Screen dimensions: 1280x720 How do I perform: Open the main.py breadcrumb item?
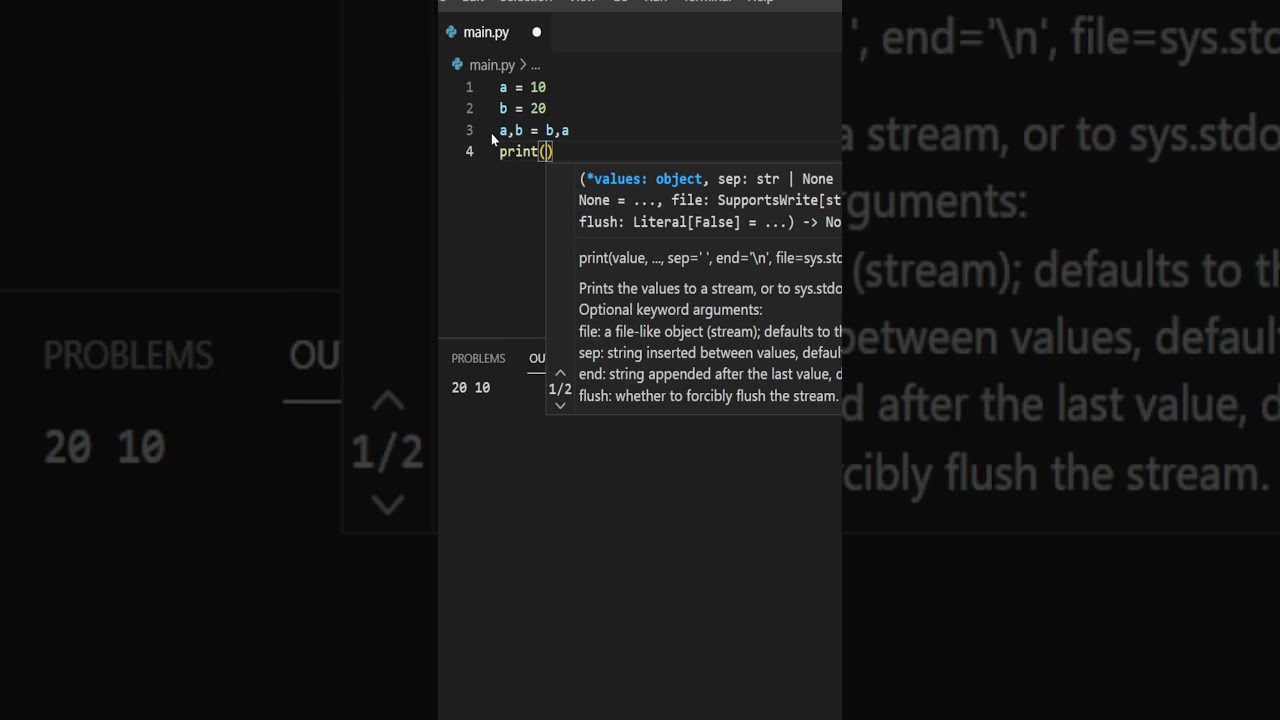coord(492,65)
